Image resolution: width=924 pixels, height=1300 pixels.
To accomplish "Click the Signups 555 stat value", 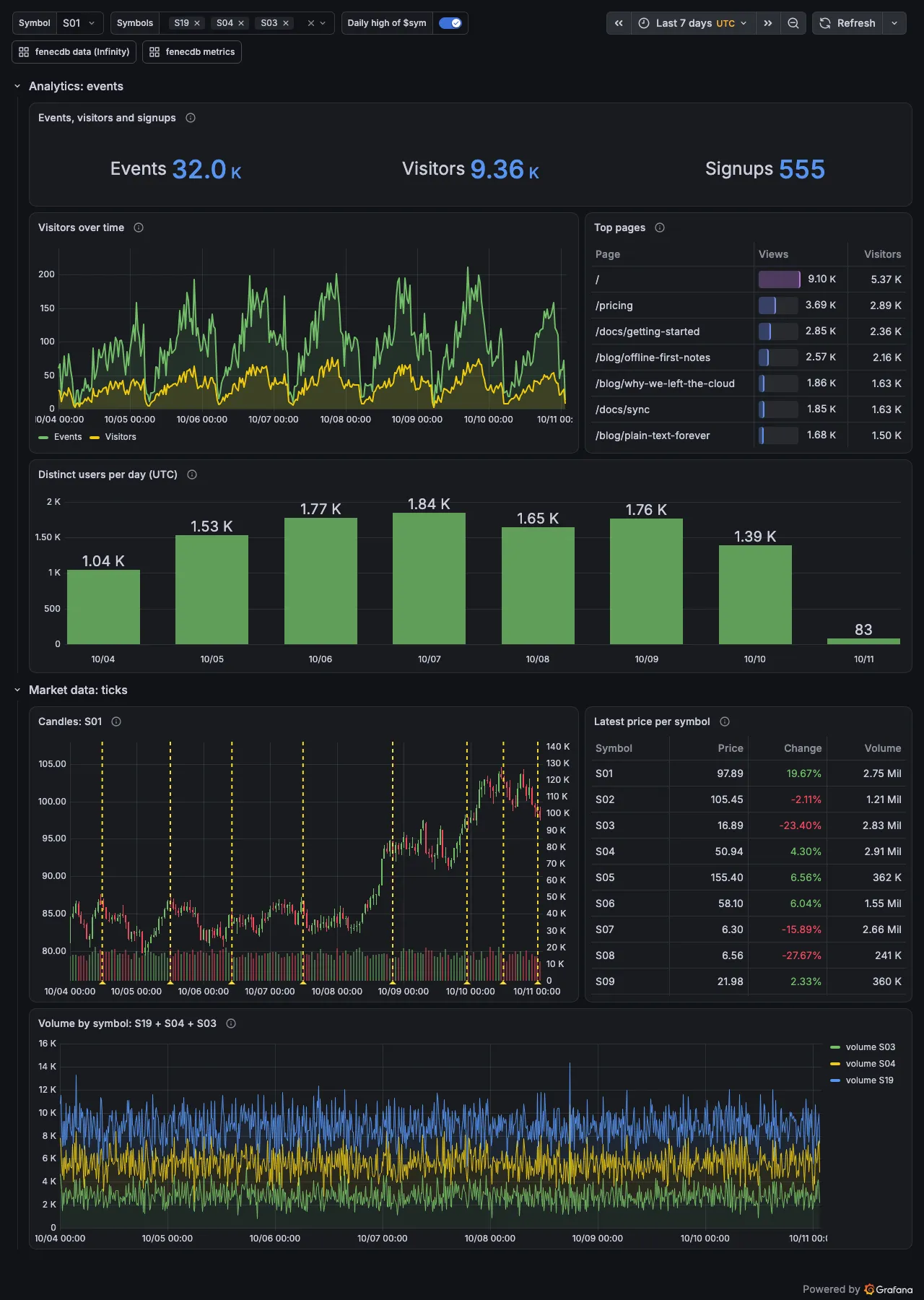I will [801, 169].
